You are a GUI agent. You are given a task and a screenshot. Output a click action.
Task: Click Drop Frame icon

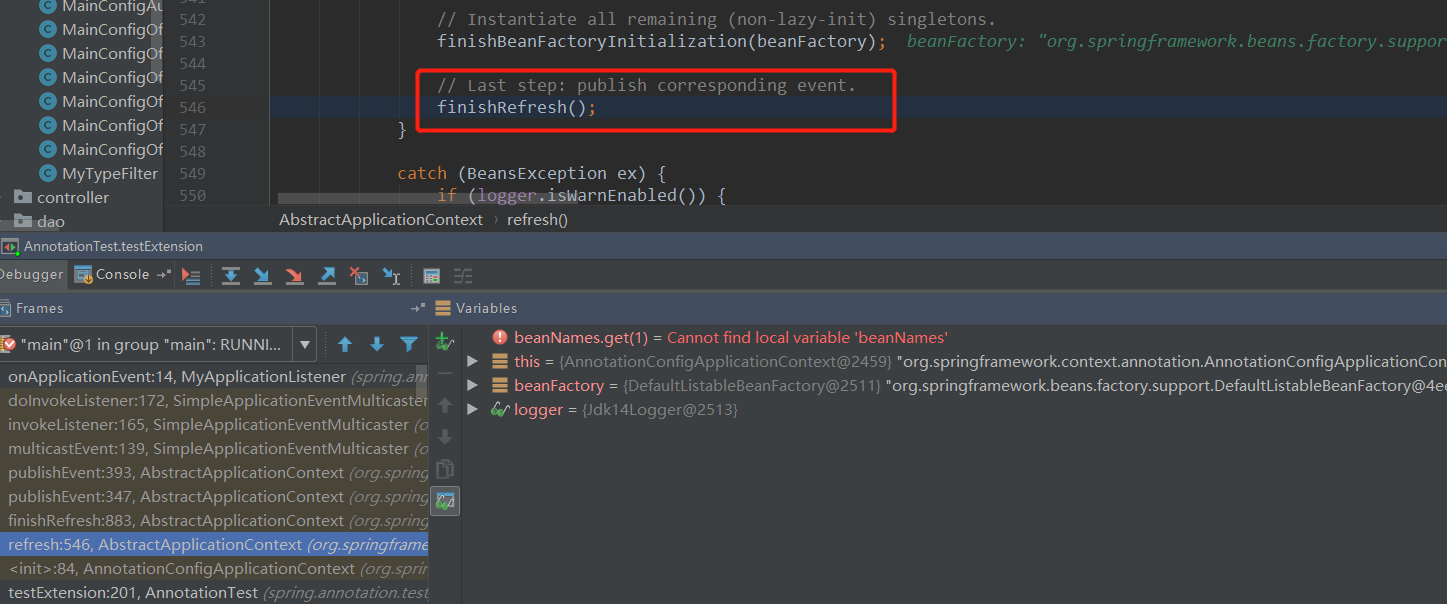[359, 275]
